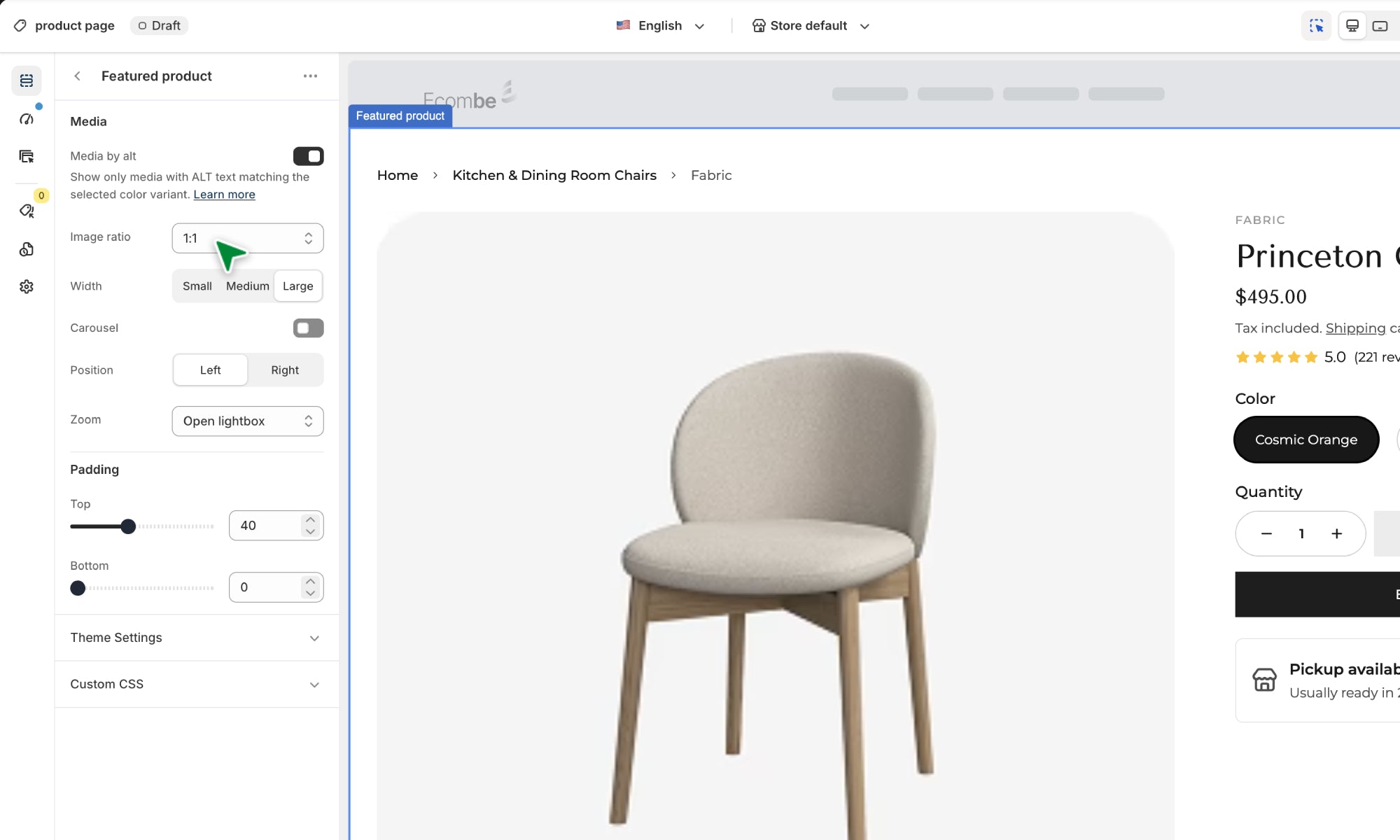The image size is (1400, 840).
Task: Open the Image ratio dropdown
Action: pyautogui.click(x=248, y=238)
